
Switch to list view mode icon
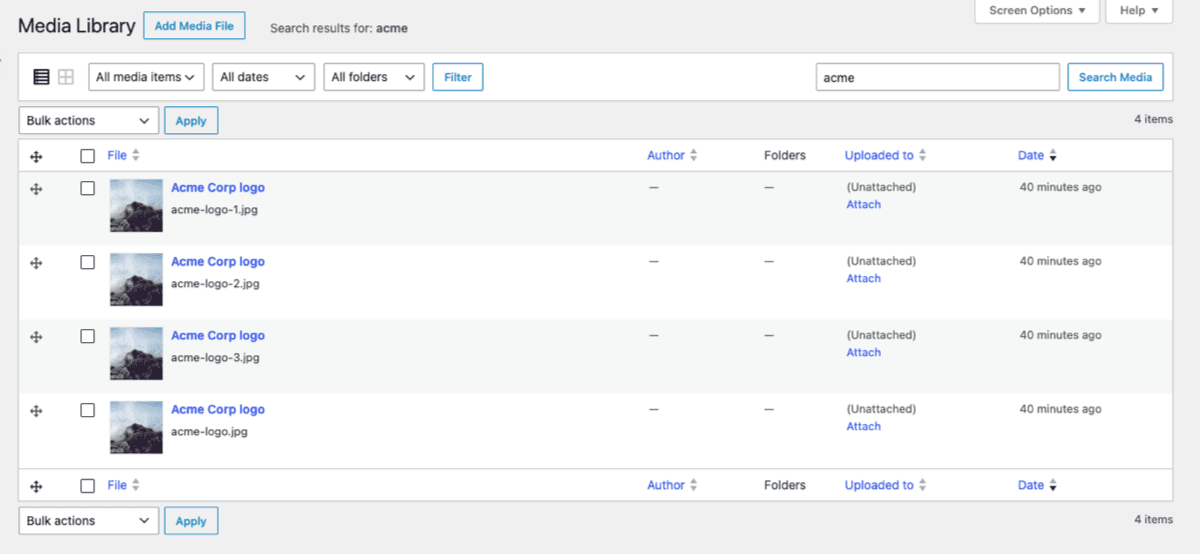click(41, 77)
